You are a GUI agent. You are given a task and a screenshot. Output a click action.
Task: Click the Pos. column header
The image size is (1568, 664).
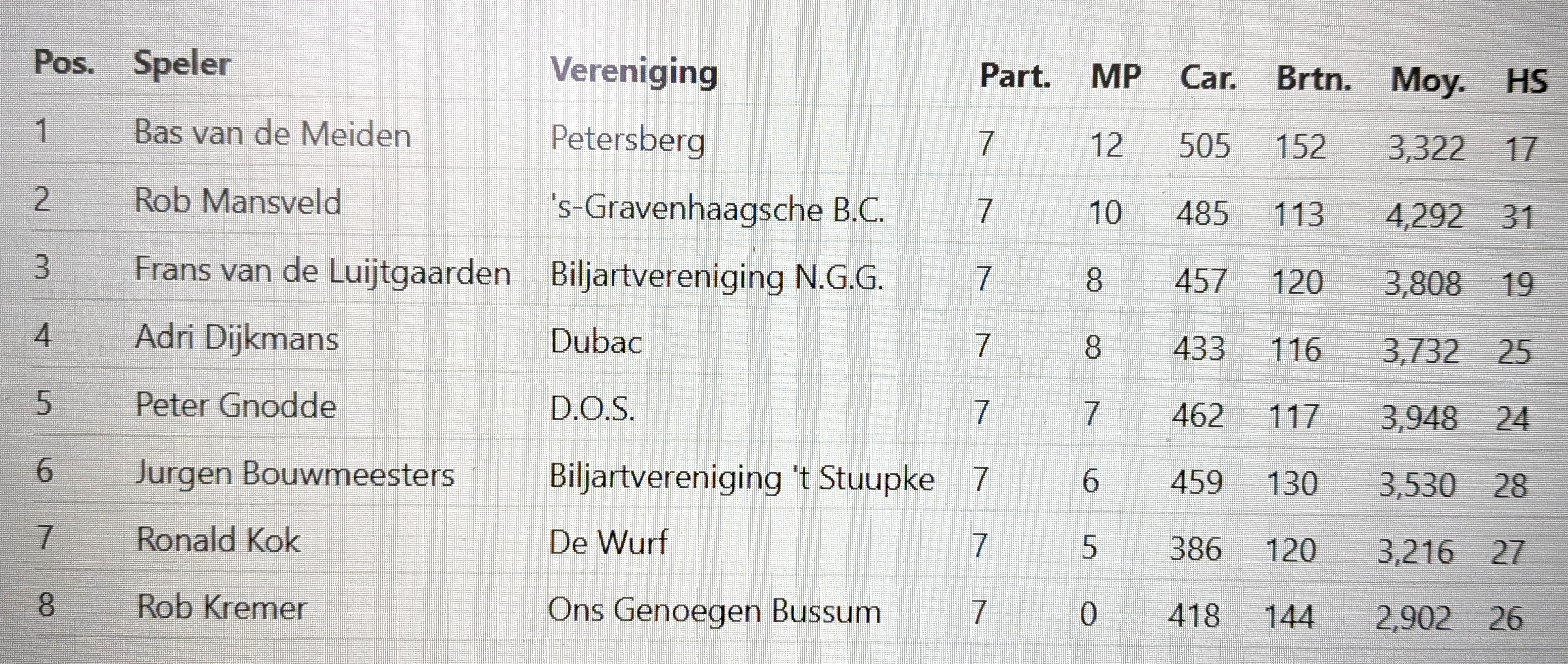(64, 63)
